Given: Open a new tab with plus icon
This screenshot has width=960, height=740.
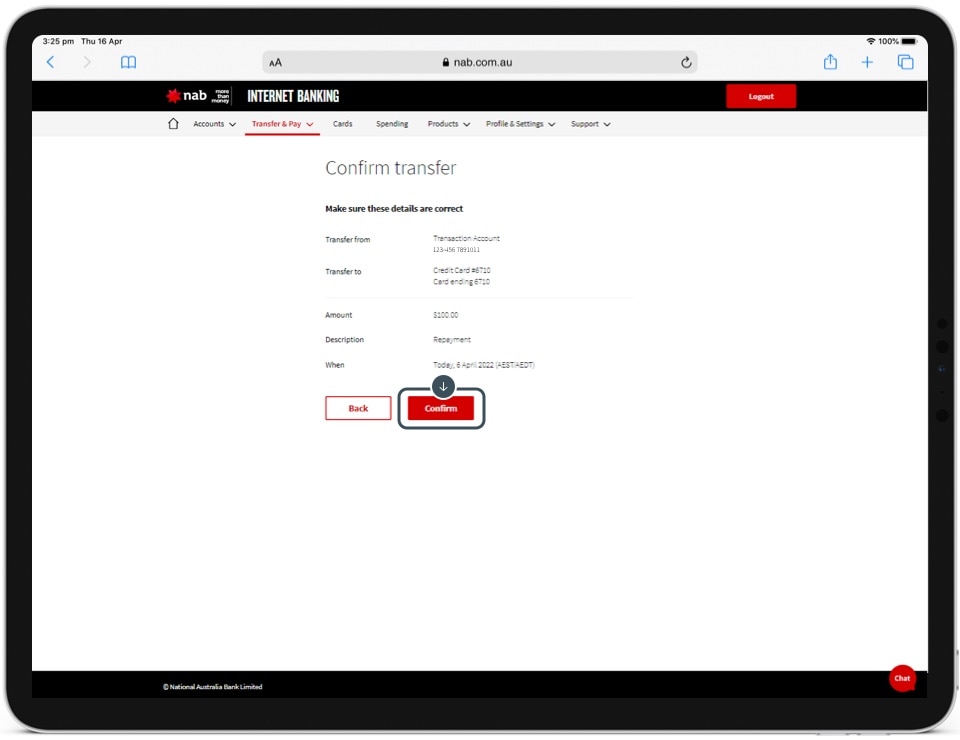Looking at the screenshot, I should (x=867, y=62).
